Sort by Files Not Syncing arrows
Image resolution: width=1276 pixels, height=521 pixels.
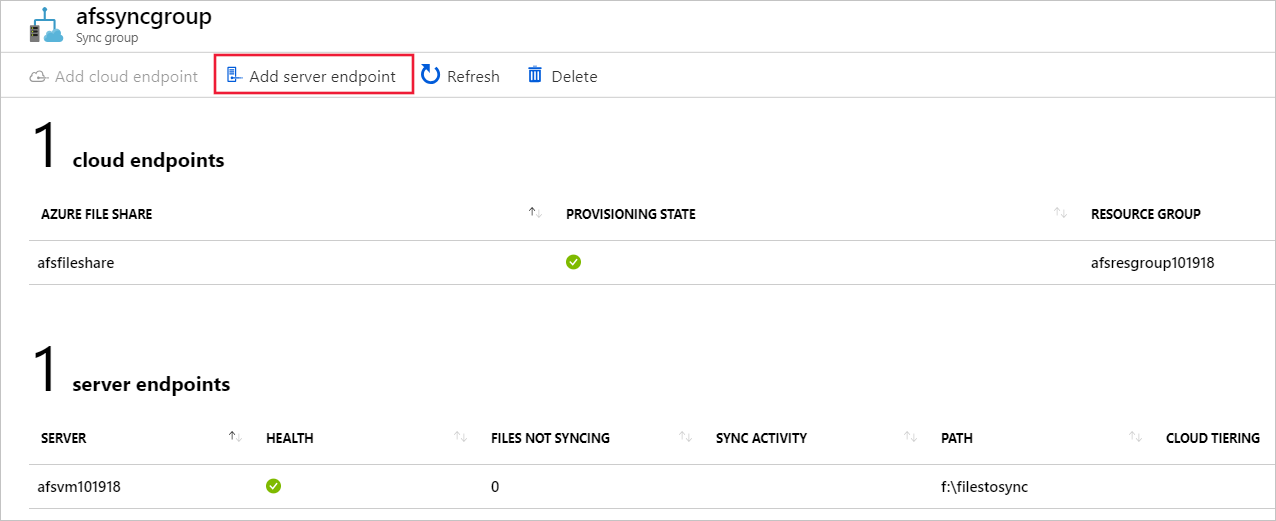click(685, 437)
